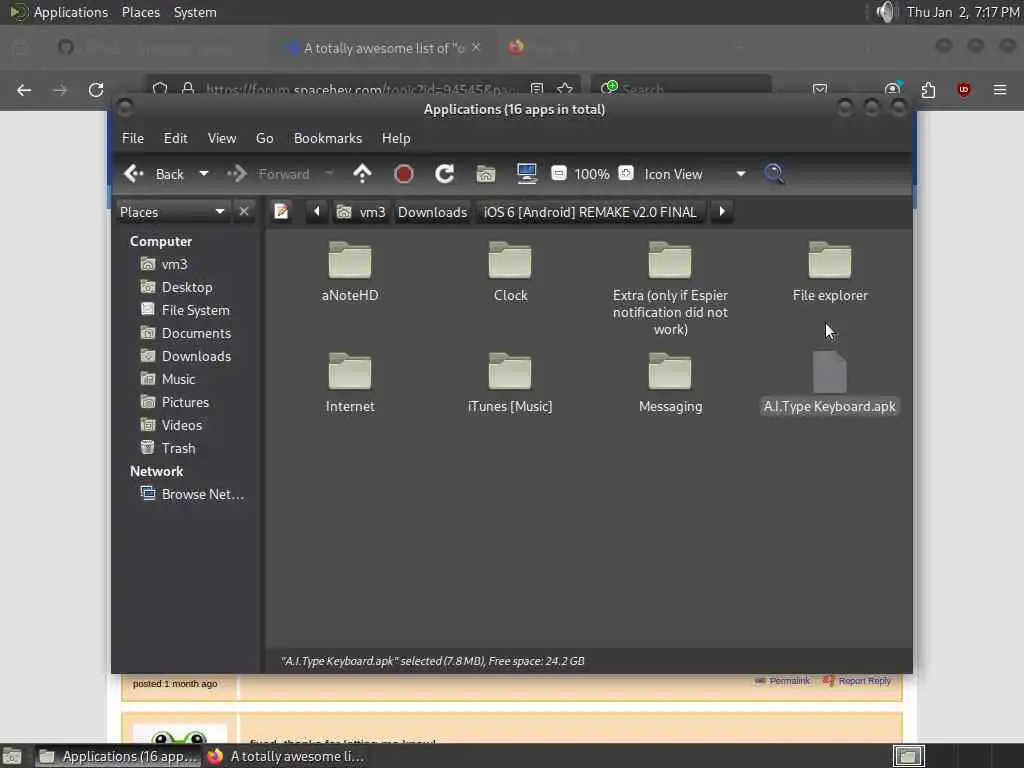
Task: Select the Extra Espier notification folder
Action: 670,260
